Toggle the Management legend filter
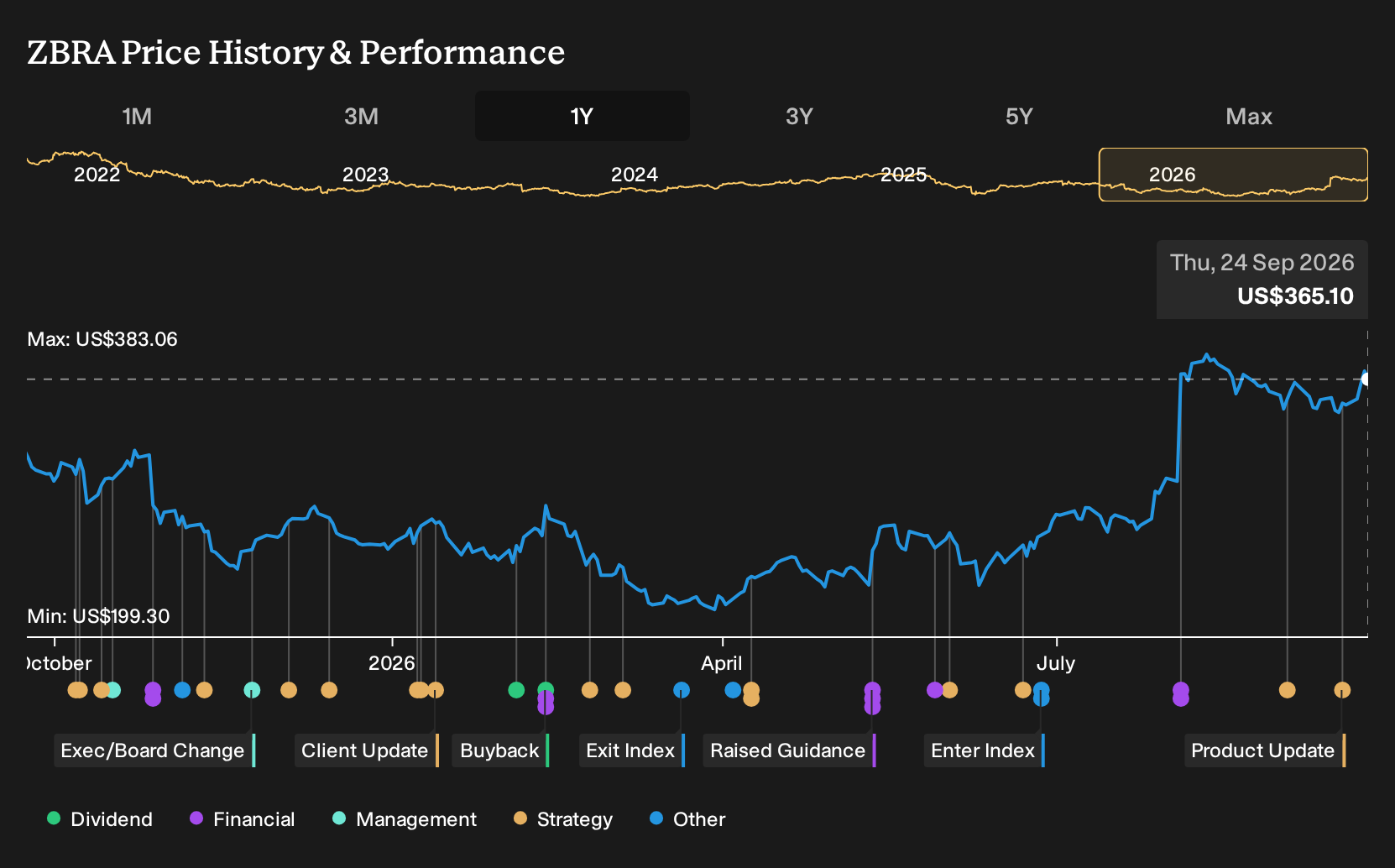The width and height of the screenshot is (1395, 868). (405, 819)
